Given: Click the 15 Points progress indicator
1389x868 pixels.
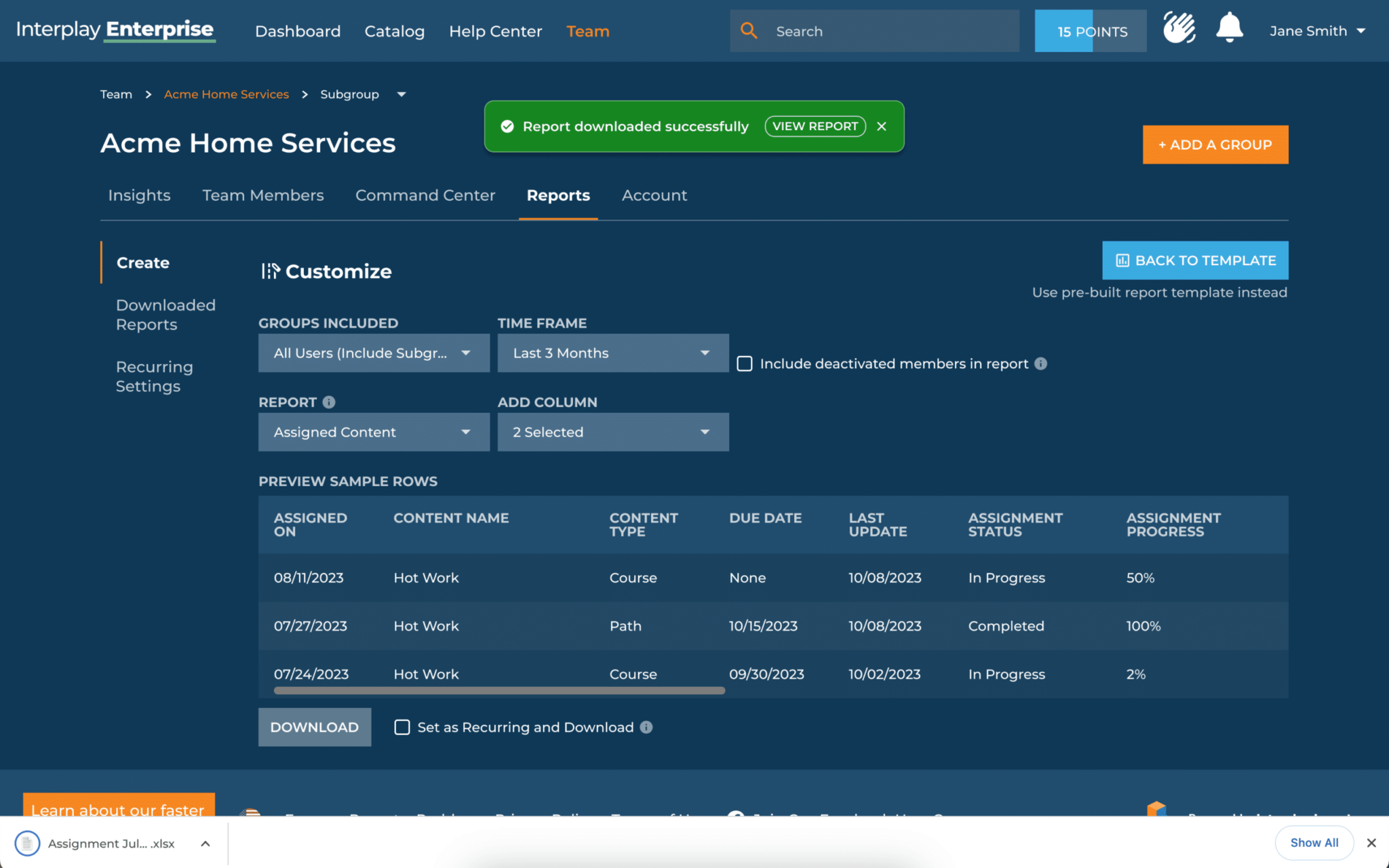Looking at the screenshot, I should pos(1091,31).
